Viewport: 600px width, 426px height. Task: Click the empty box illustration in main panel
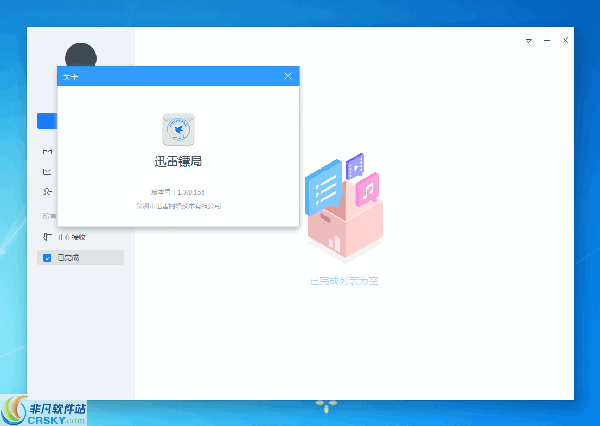(x=344, y=208)
